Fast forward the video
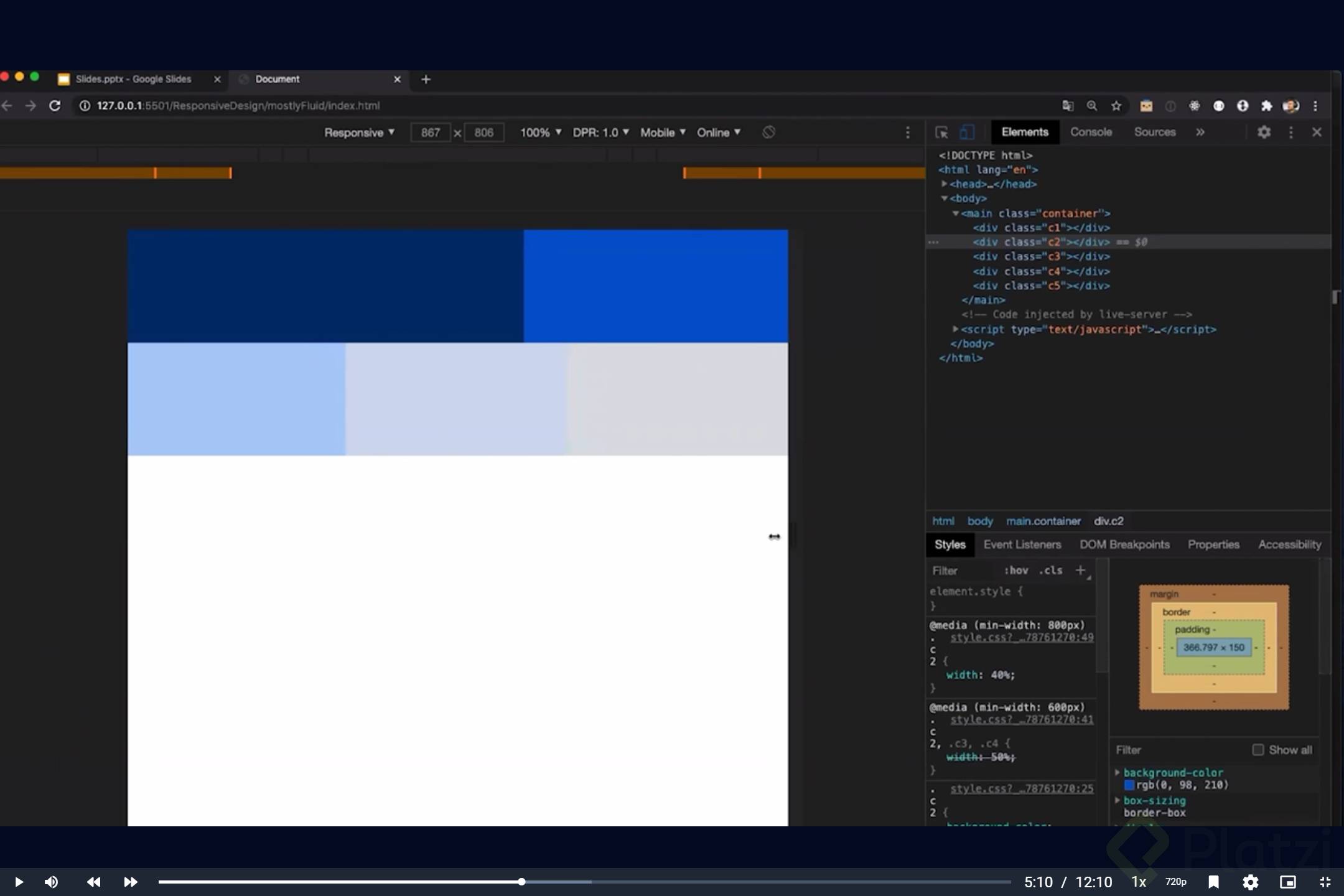This screenshot has height=896, width=1344. tap(131, 882)
